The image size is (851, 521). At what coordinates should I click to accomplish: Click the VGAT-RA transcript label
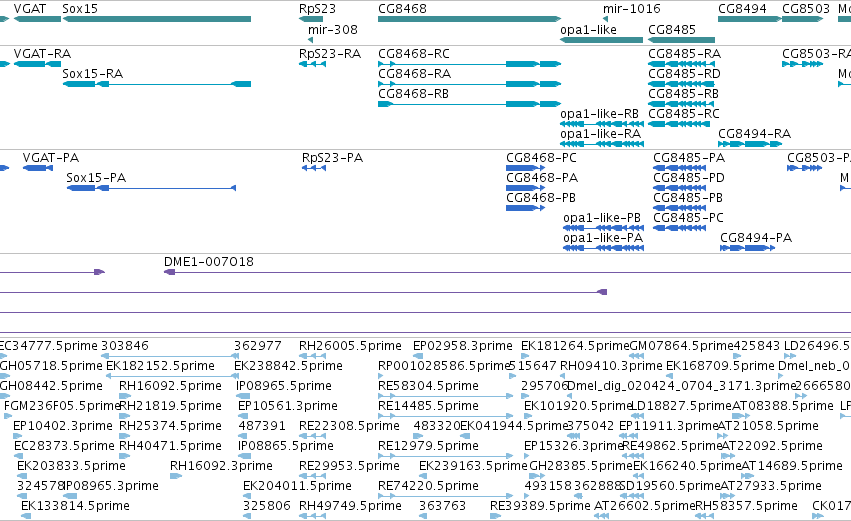(x=42, y=54)
